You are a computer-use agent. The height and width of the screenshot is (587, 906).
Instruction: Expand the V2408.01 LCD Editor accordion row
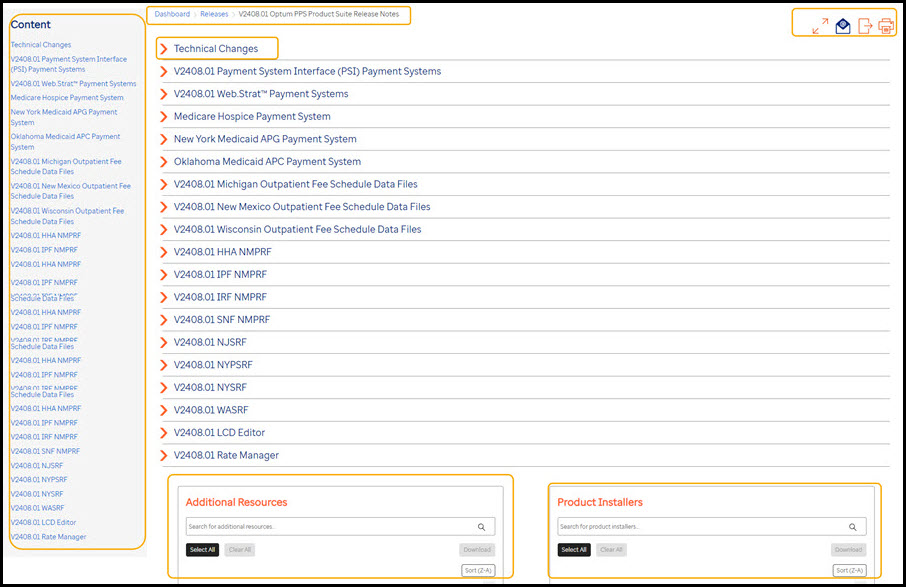click(525, 432)
